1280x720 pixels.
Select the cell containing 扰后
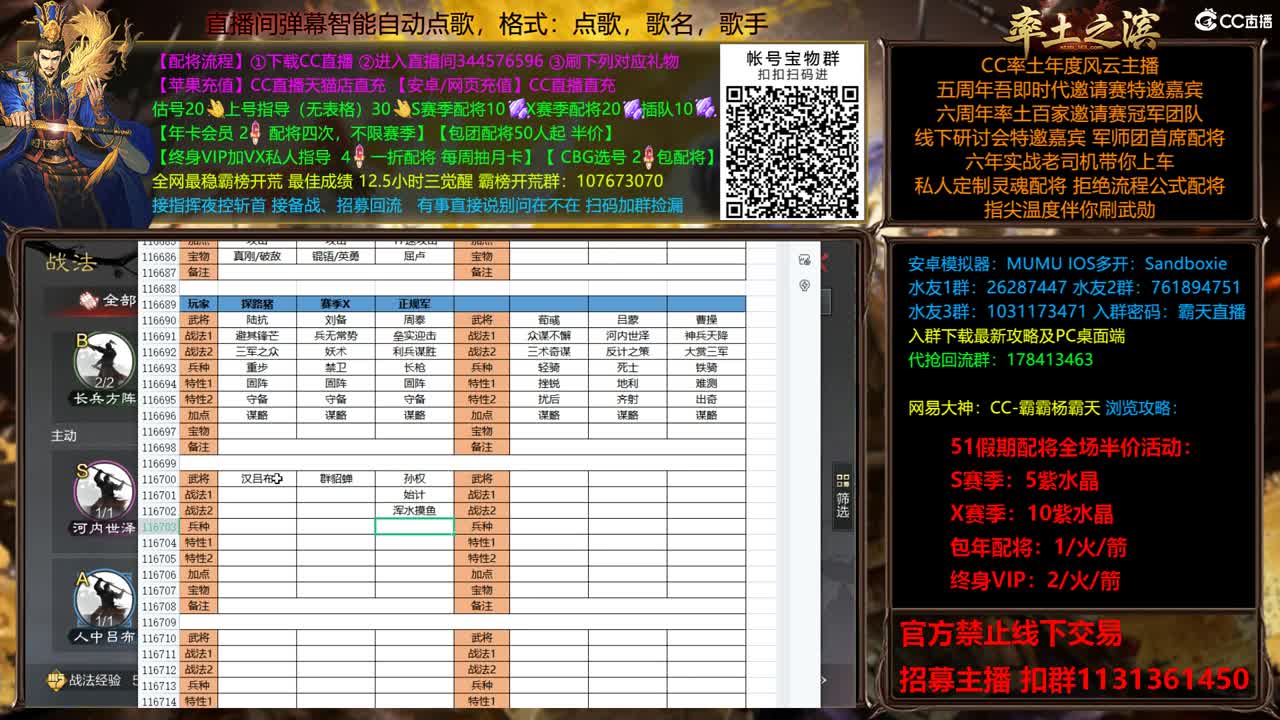coord(549,399)
